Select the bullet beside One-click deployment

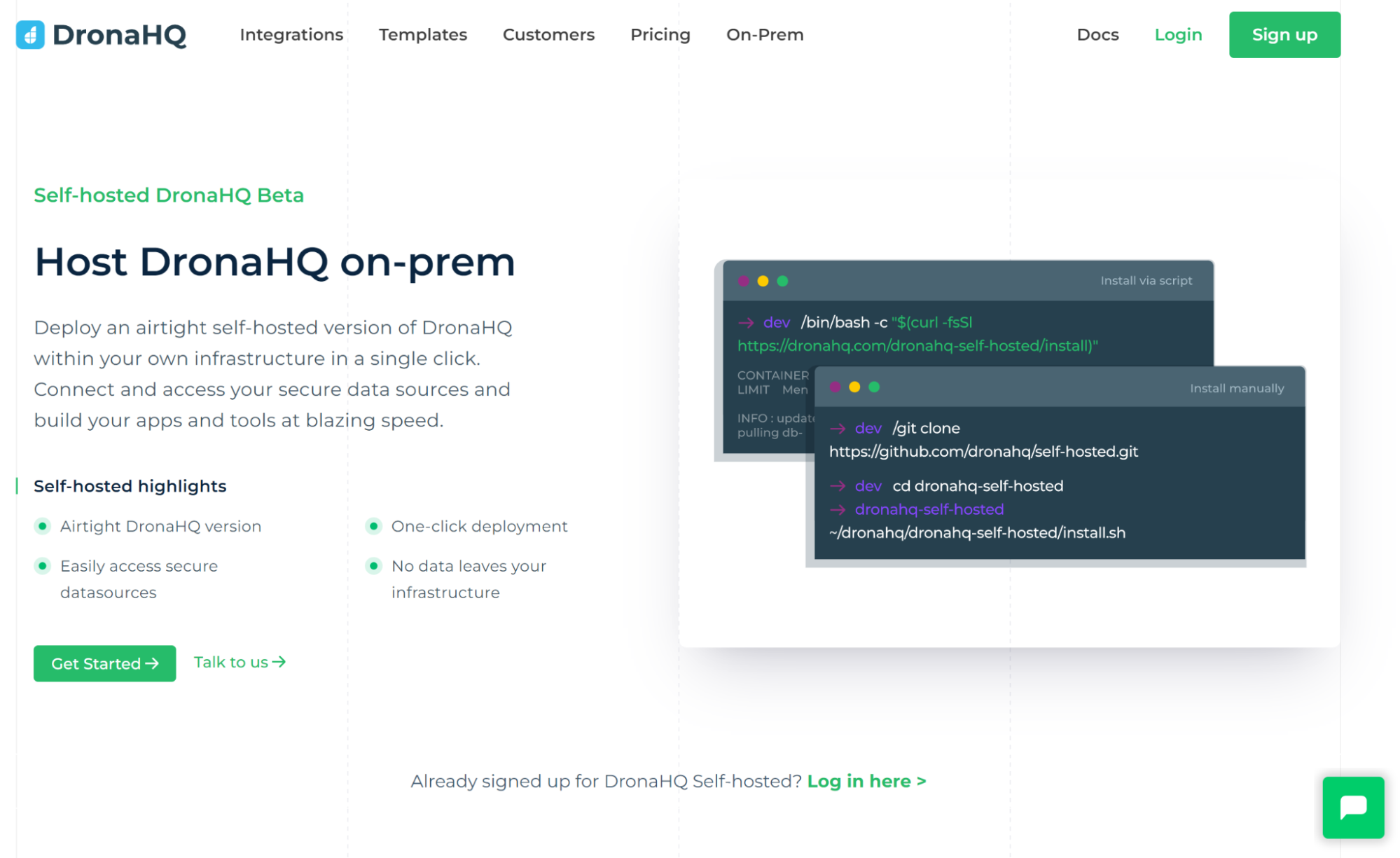pos(374,525)
